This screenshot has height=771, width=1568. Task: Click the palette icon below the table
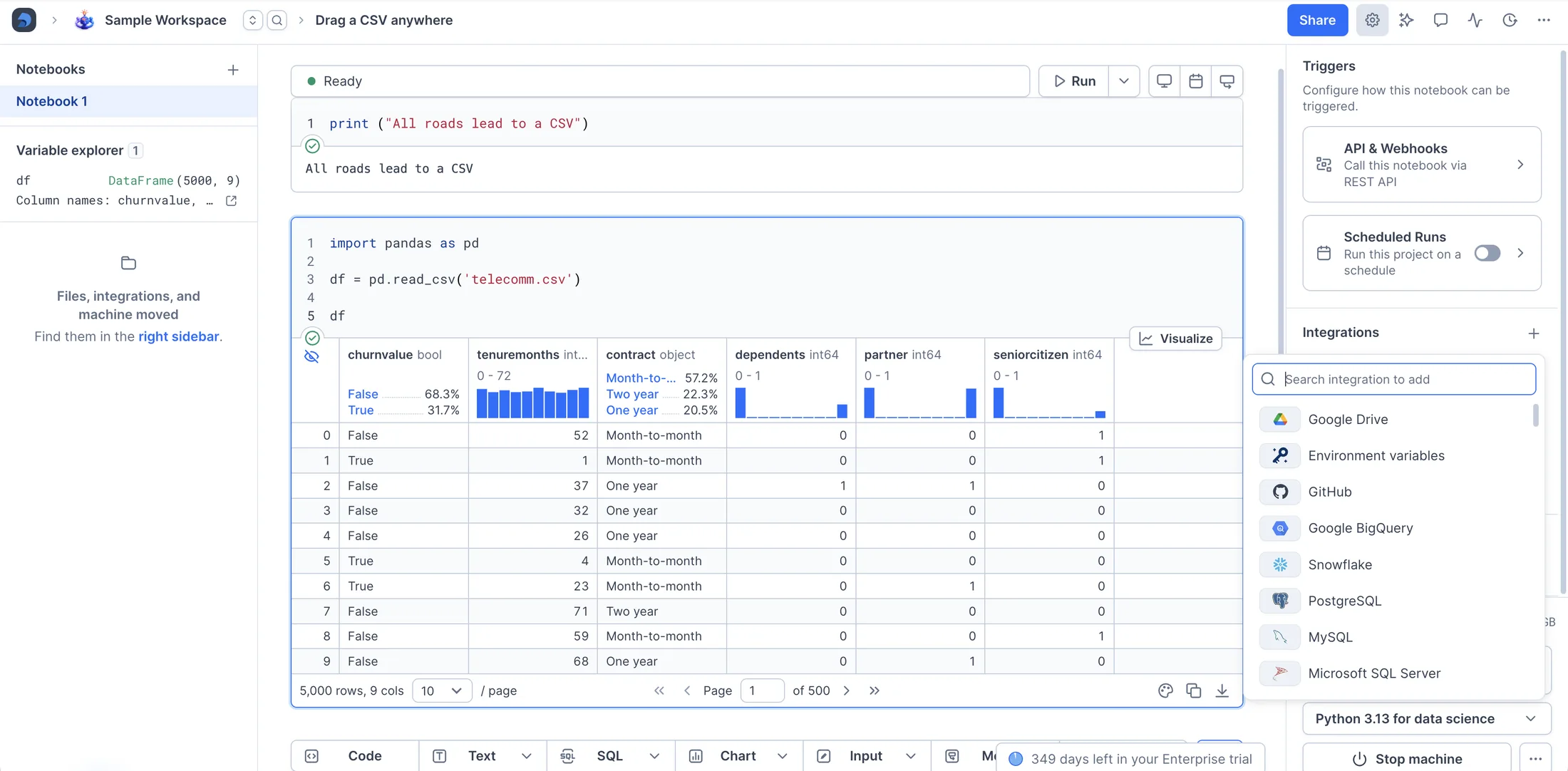[1165, 690]
